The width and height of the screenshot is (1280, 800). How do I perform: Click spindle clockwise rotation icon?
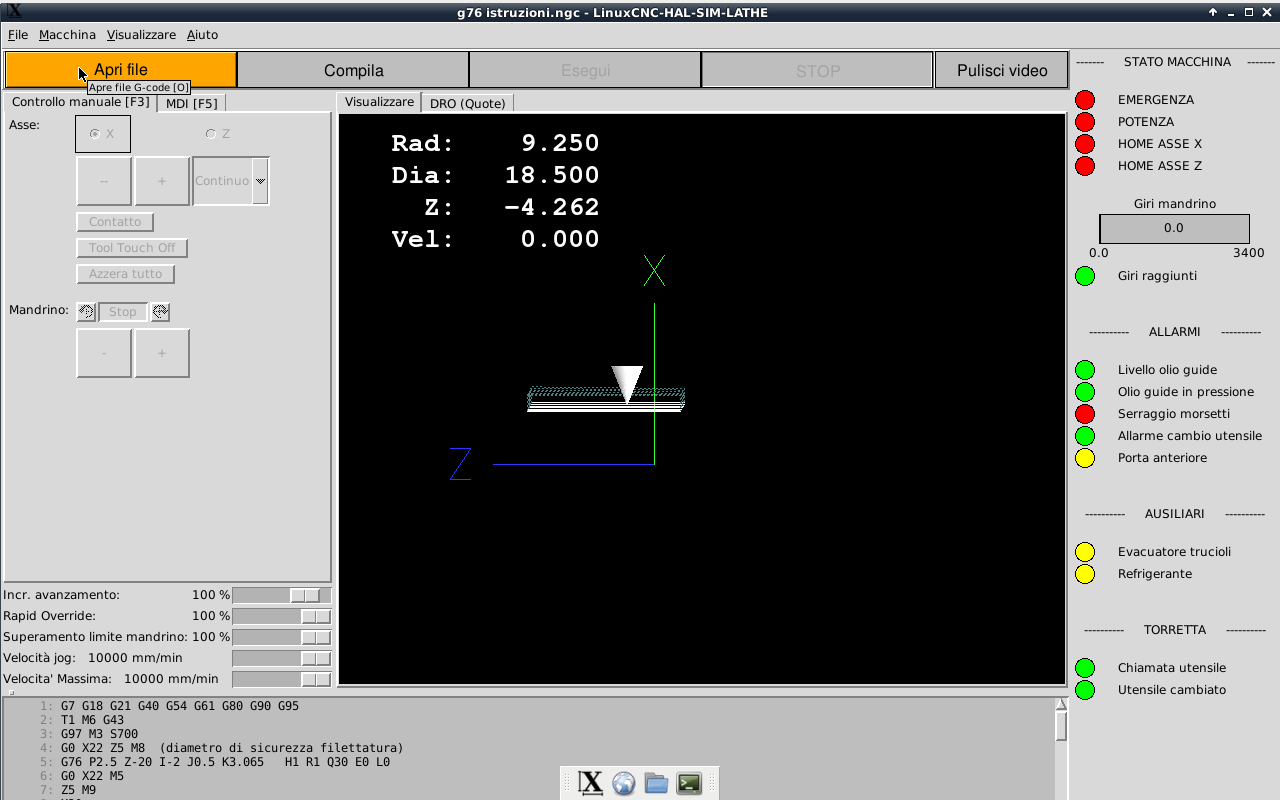click(x=160, y=312)
